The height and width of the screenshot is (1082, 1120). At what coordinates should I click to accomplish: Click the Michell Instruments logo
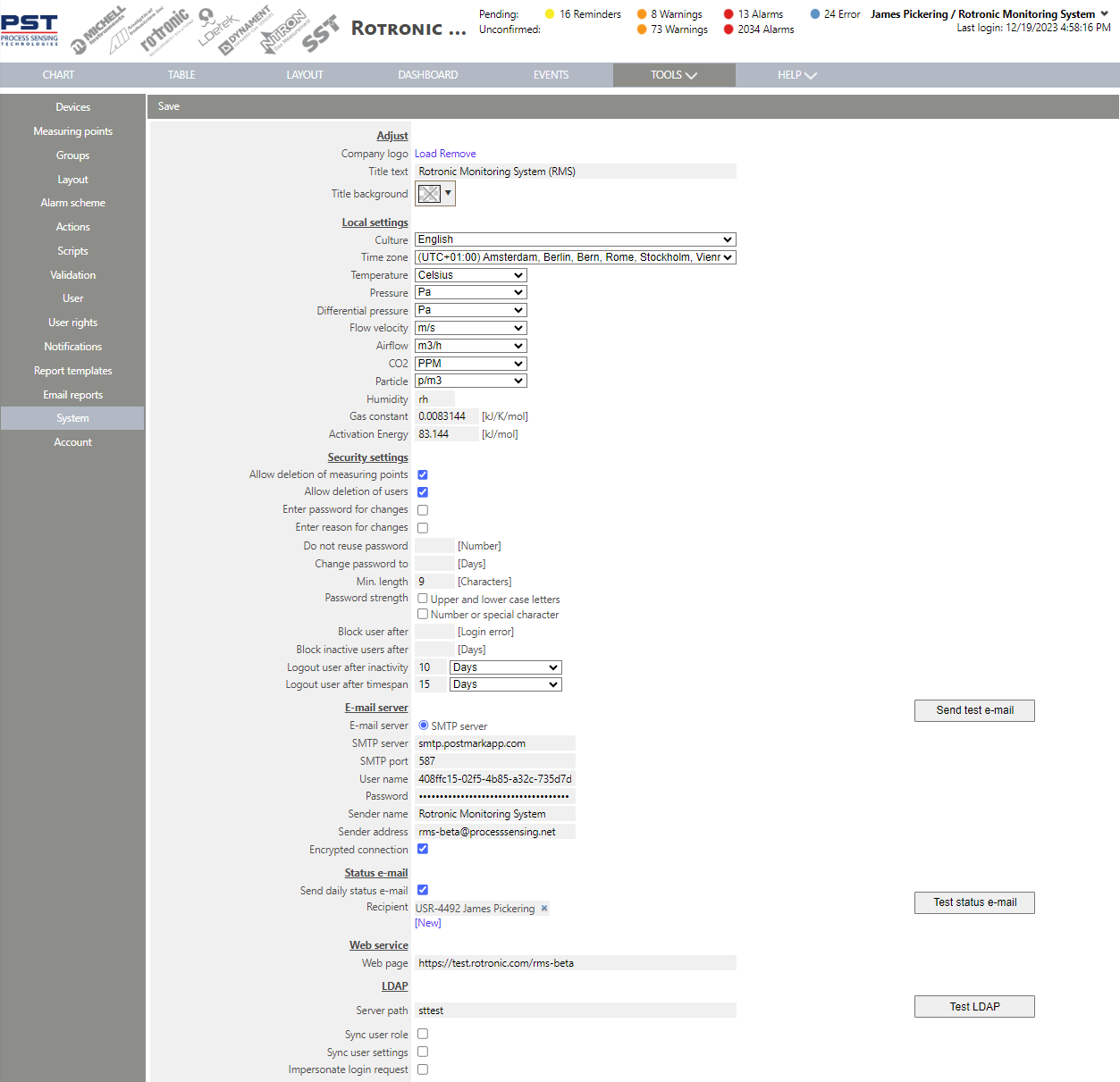pos(99,31)
